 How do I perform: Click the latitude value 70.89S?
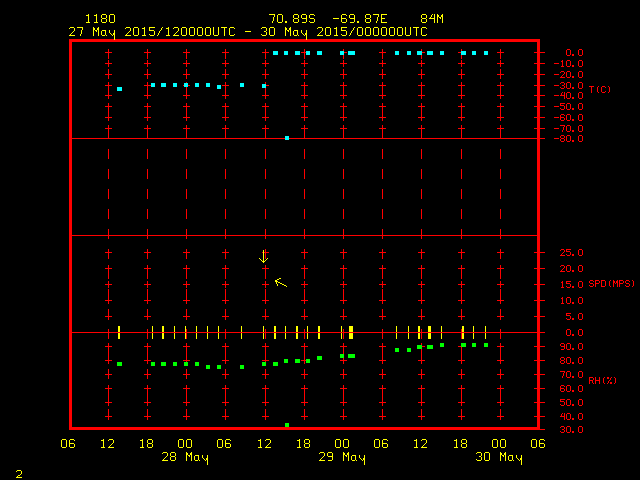[293, 19]
